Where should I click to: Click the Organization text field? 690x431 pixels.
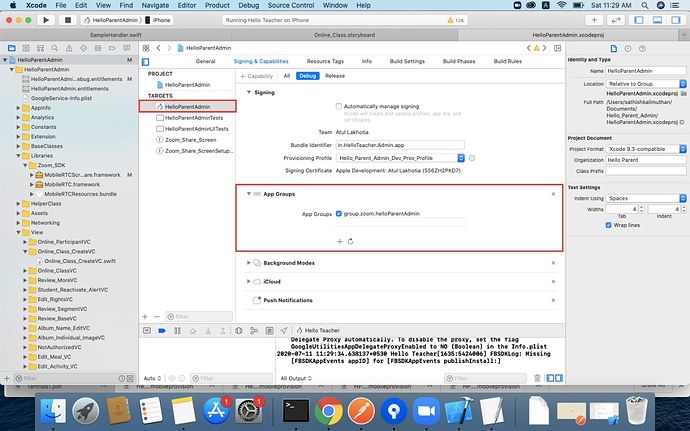coord(646,160)
